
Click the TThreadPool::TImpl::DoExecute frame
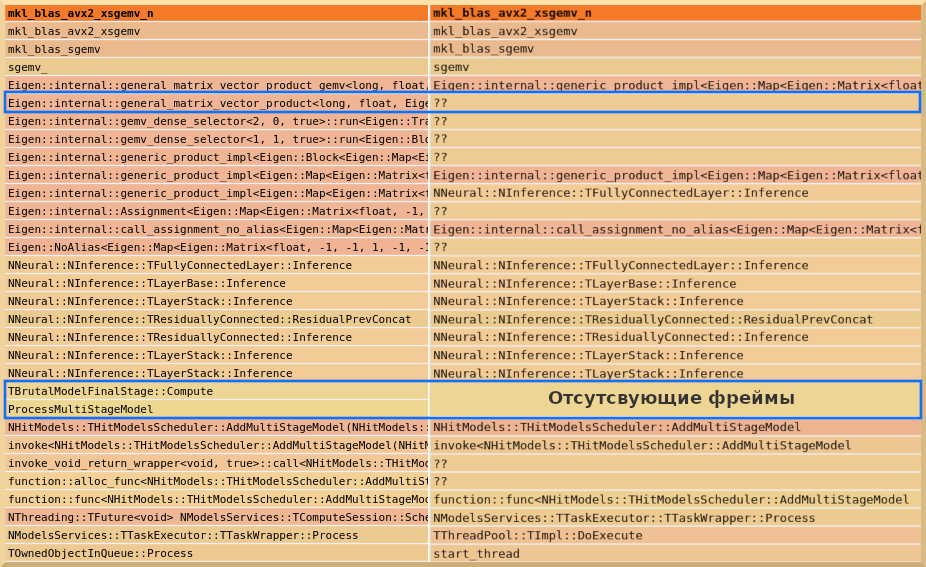click(675, 535)
